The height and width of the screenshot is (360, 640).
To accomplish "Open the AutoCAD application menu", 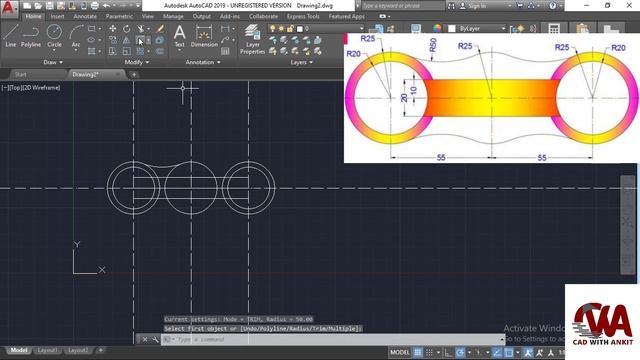I will 8,9.
